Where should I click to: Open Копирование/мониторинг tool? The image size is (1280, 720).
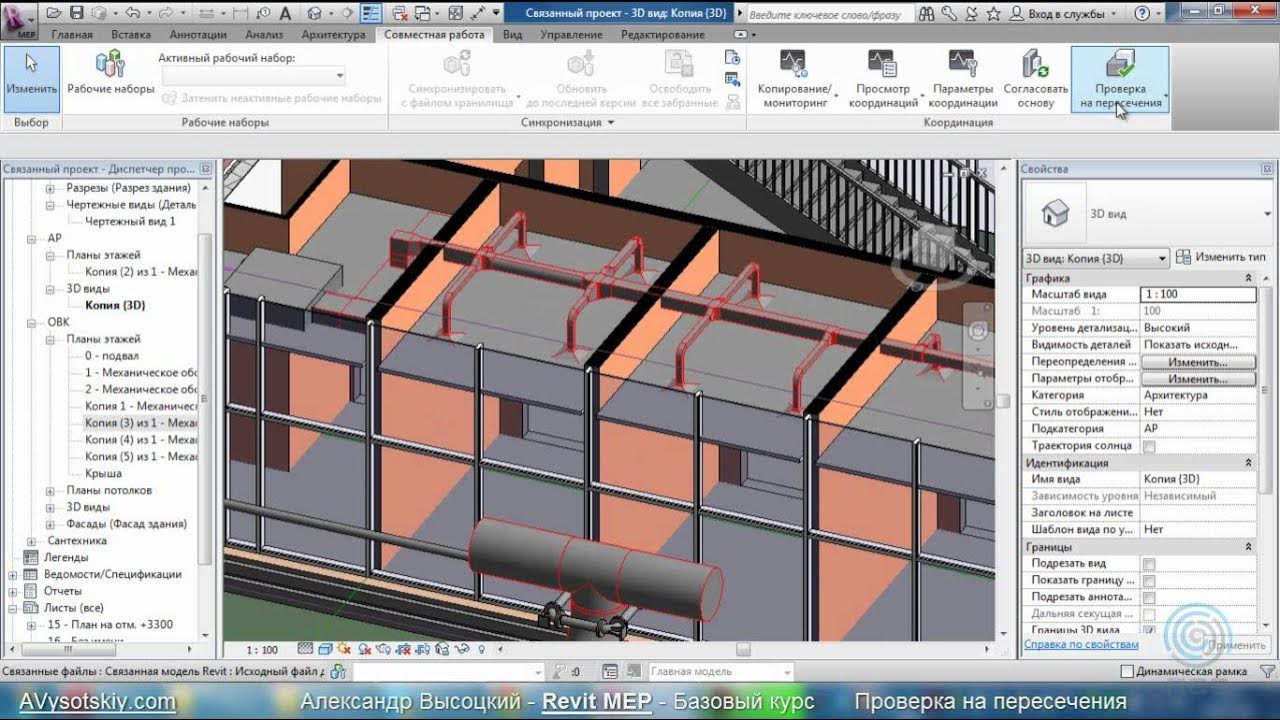(x=795, y=79)
